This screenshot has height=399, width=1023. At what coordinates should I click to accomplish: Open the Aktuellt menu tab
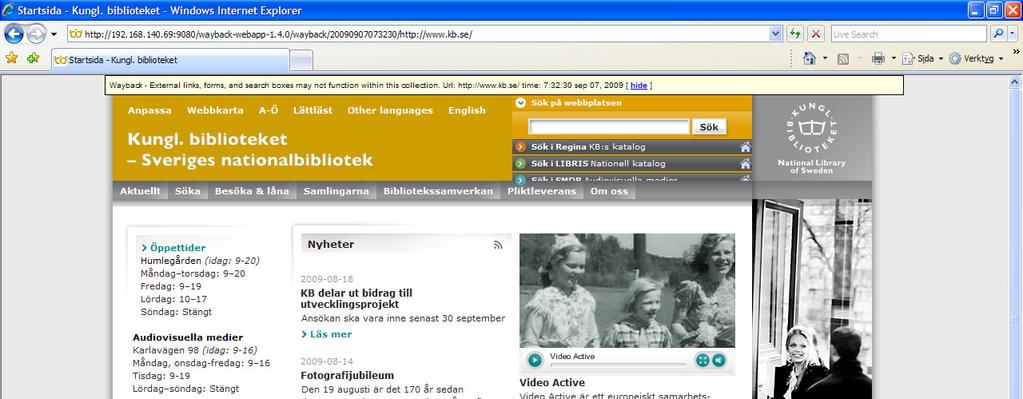click(140, 191)
